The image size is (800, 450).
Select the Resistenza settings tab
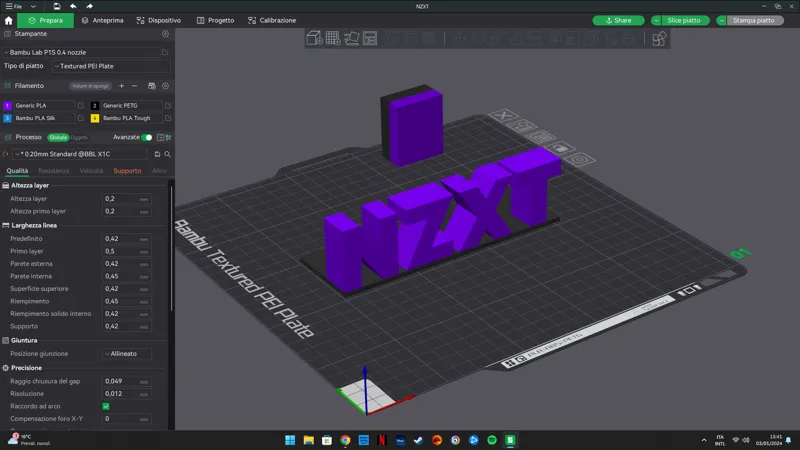pos(54,171)
